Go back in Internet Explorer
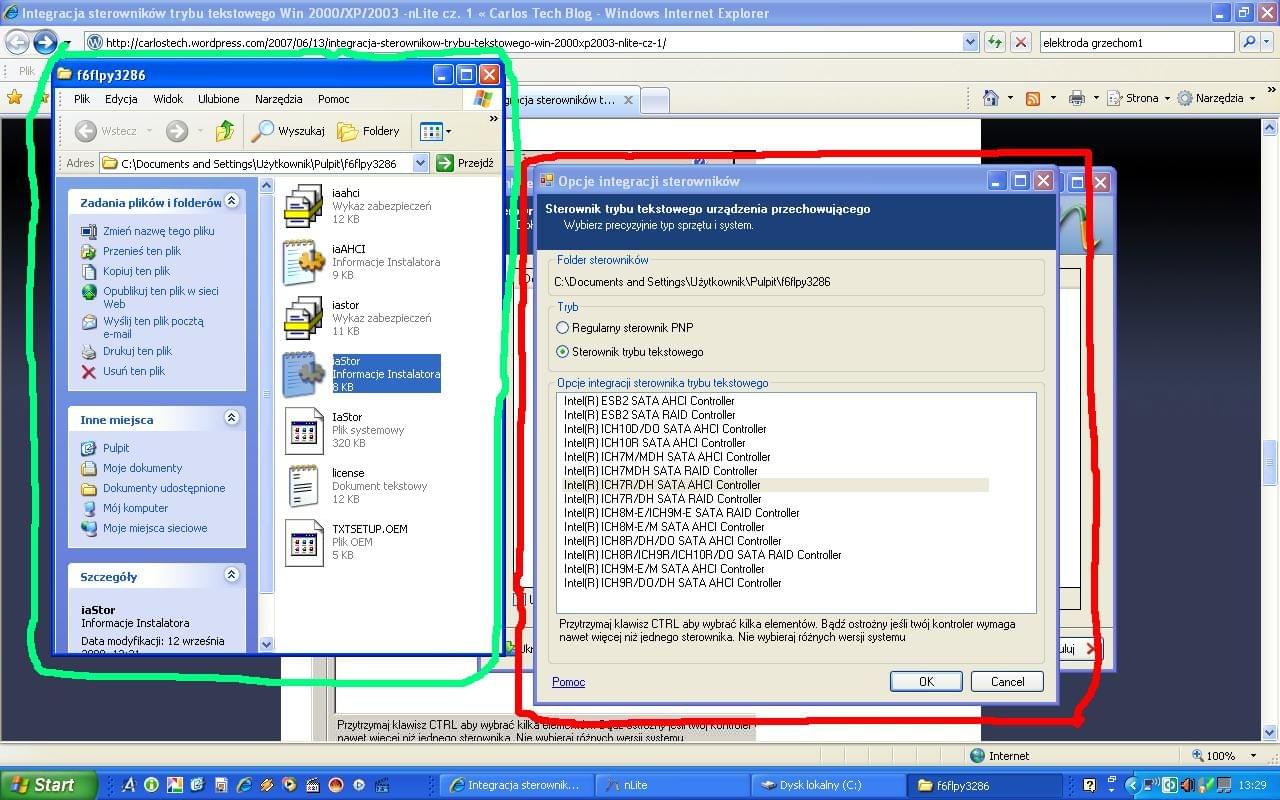The height and width of the screenshot is (800, 1280). click(x=17, y=42)
